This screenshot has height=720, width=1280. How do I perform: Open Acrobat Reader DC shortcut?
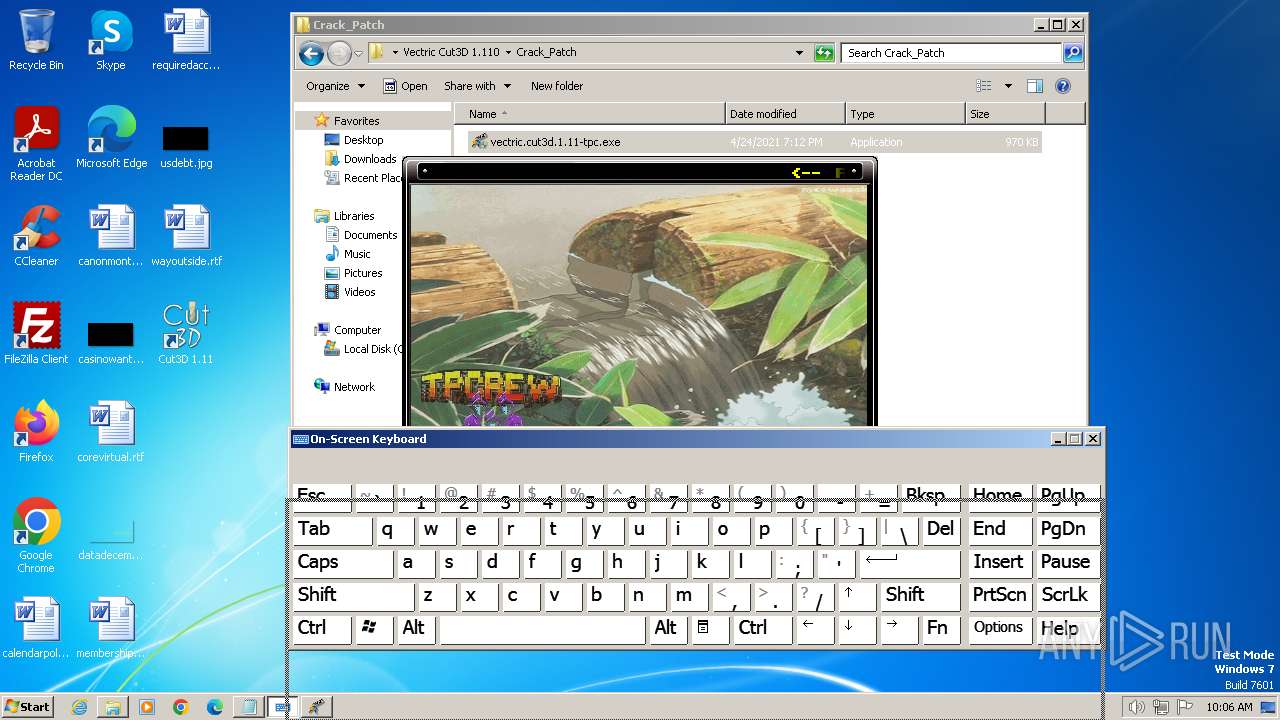click(x=36, y=144)
